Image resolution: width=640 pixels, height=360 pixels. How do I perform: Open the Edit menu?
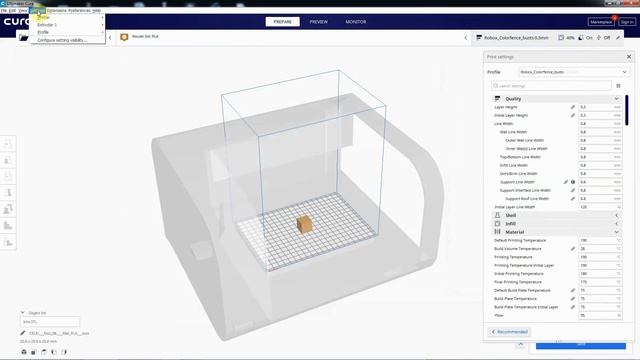coord(12,10)
